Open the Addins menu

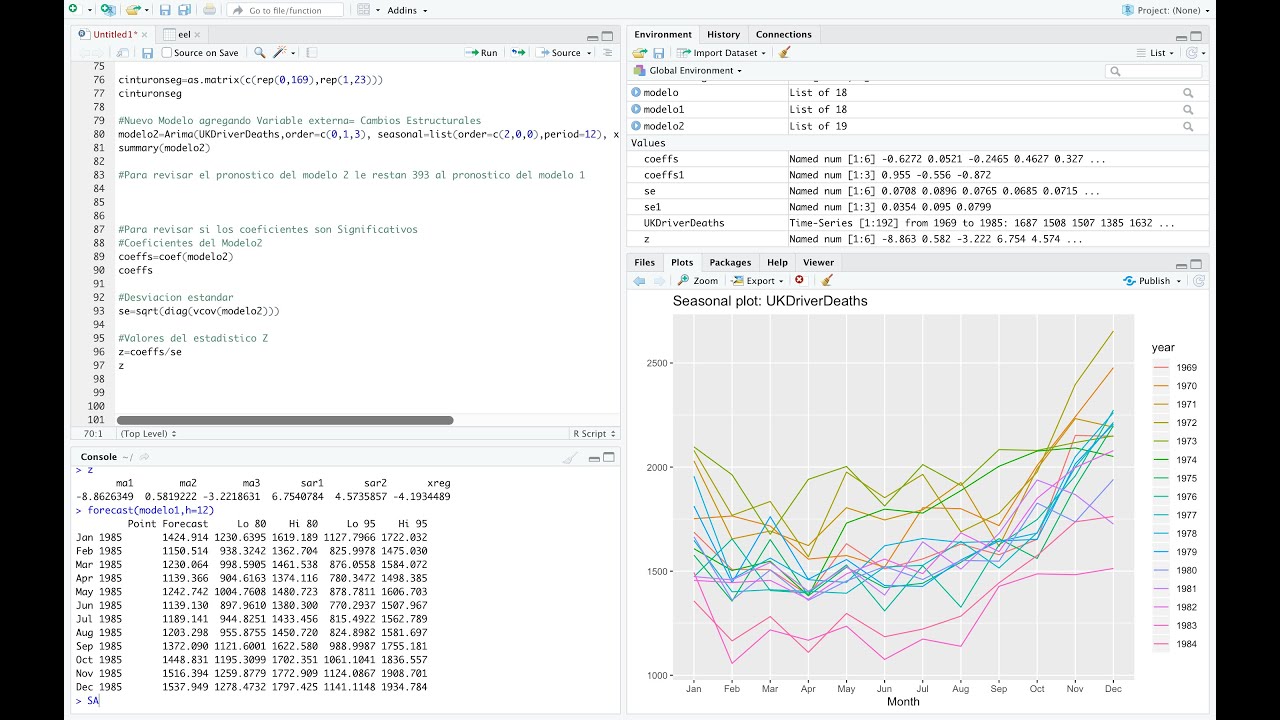(x=407, y=10)
